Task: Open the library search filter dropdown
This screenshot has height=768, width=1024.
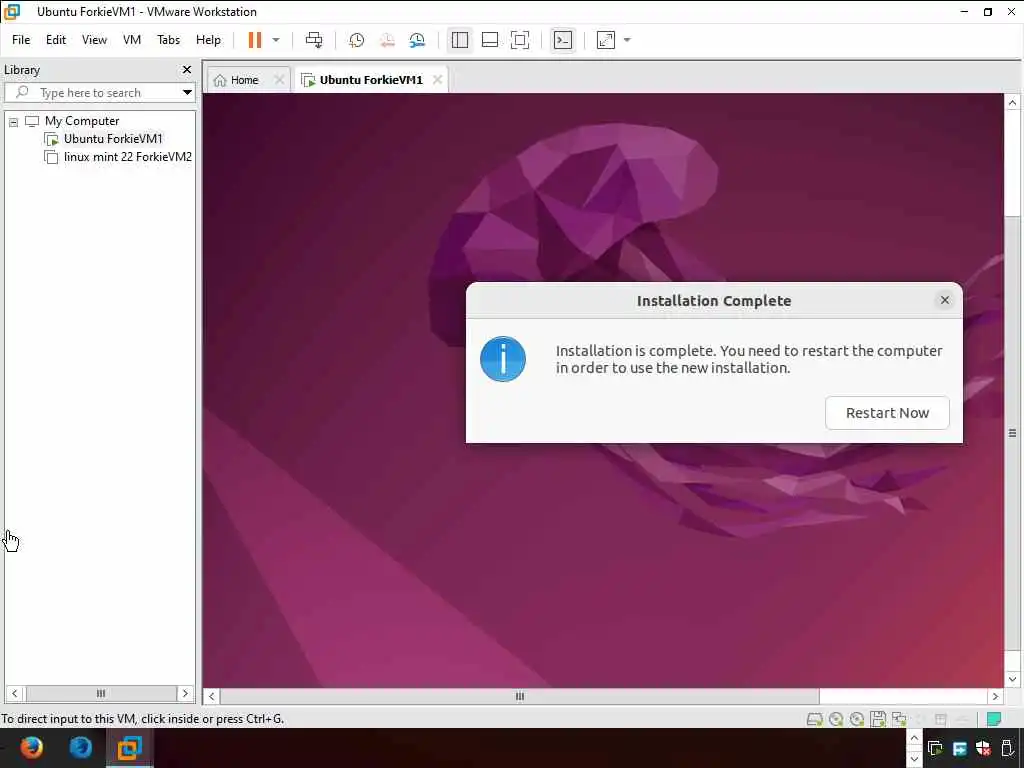Action: click(187, 93)
